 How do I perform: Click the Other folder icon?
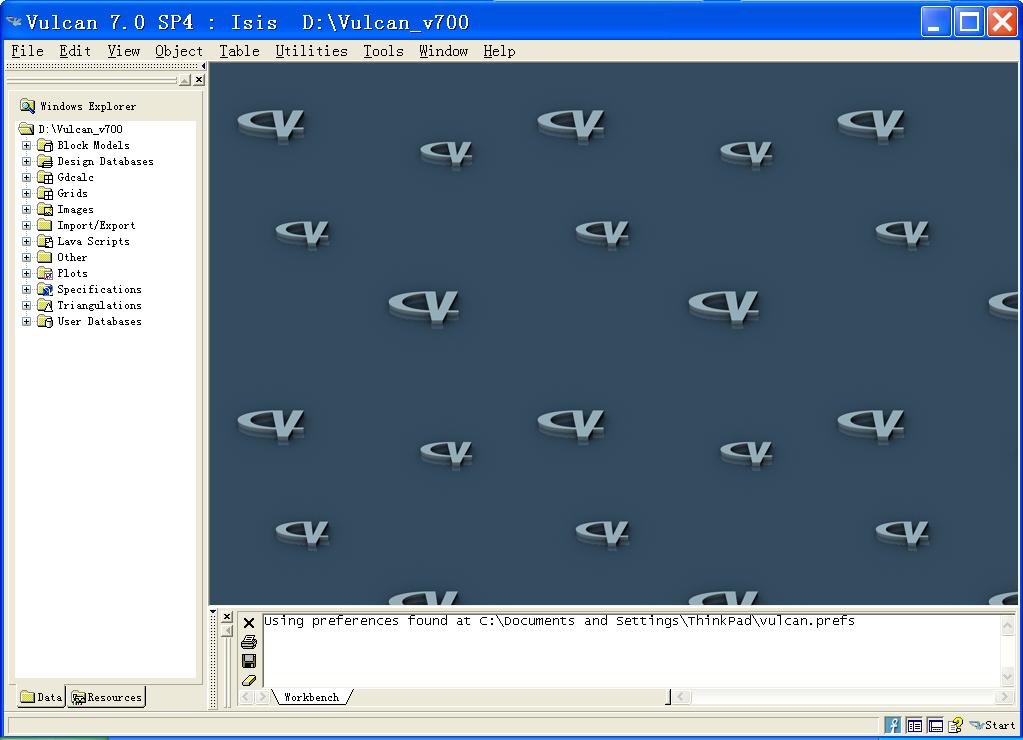click(45, 257)
